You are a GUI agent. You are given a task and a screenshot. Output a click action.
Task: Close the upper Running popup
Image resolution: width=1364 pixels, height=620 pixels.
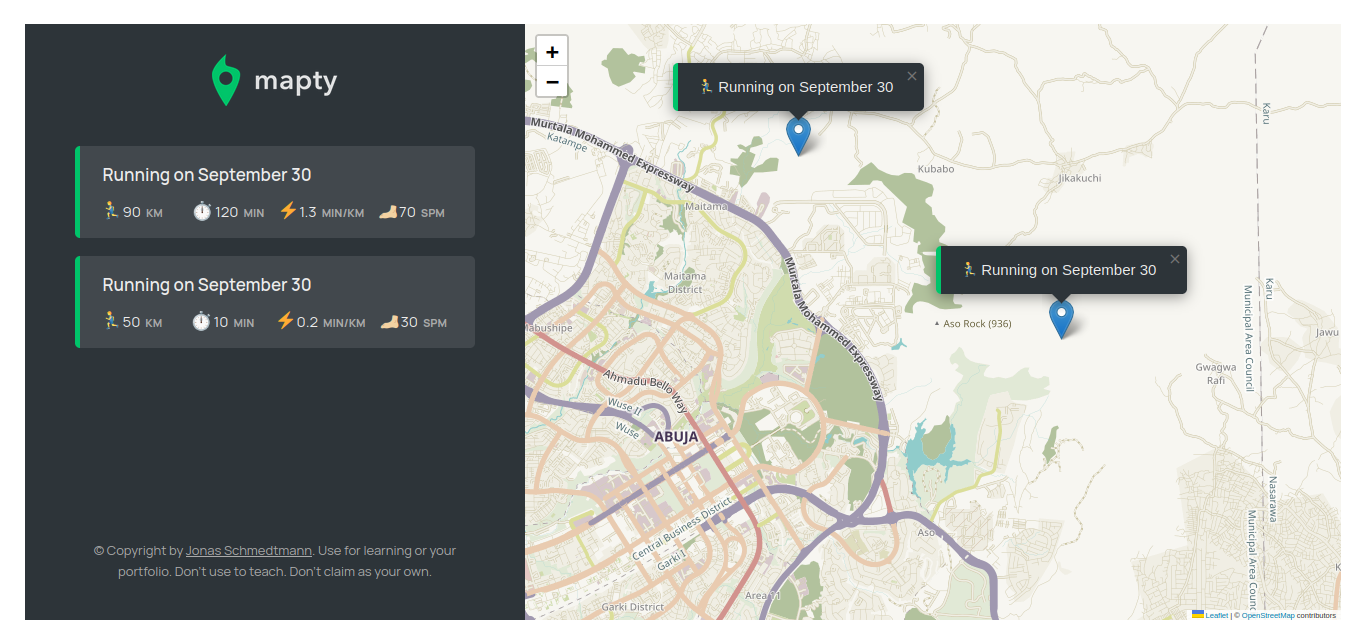911,76
